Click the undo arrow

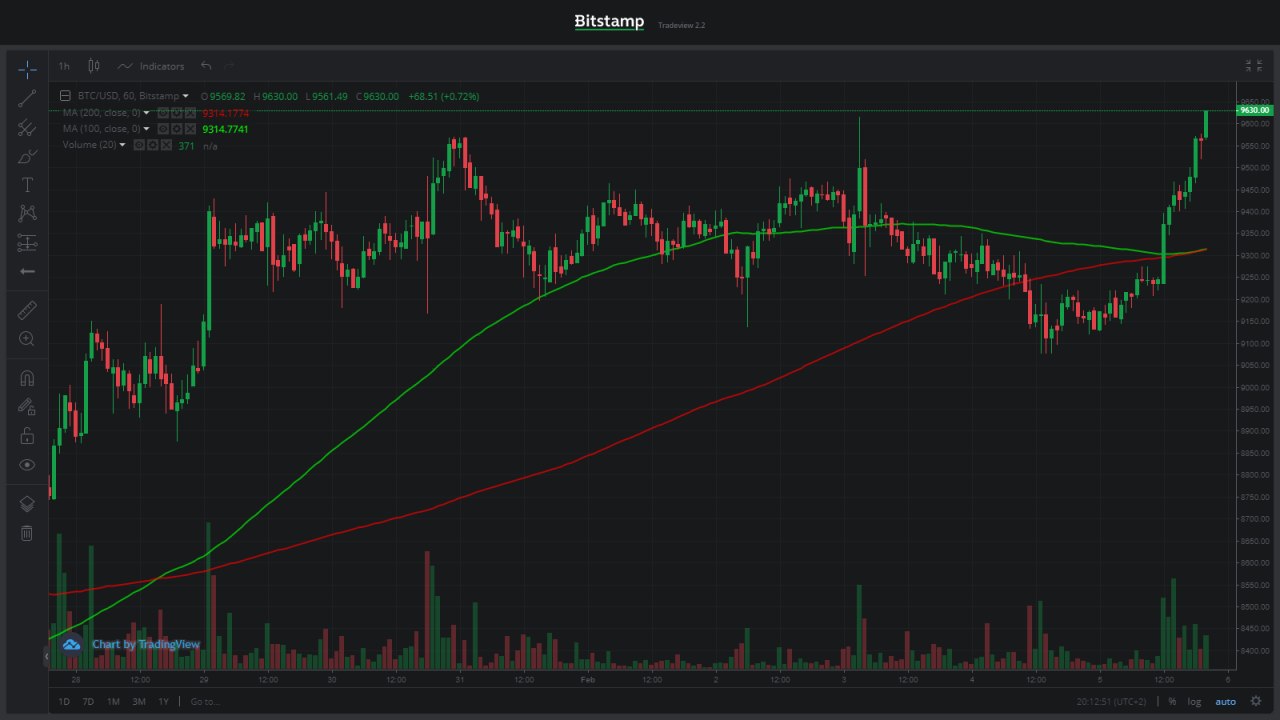point(206,66)
